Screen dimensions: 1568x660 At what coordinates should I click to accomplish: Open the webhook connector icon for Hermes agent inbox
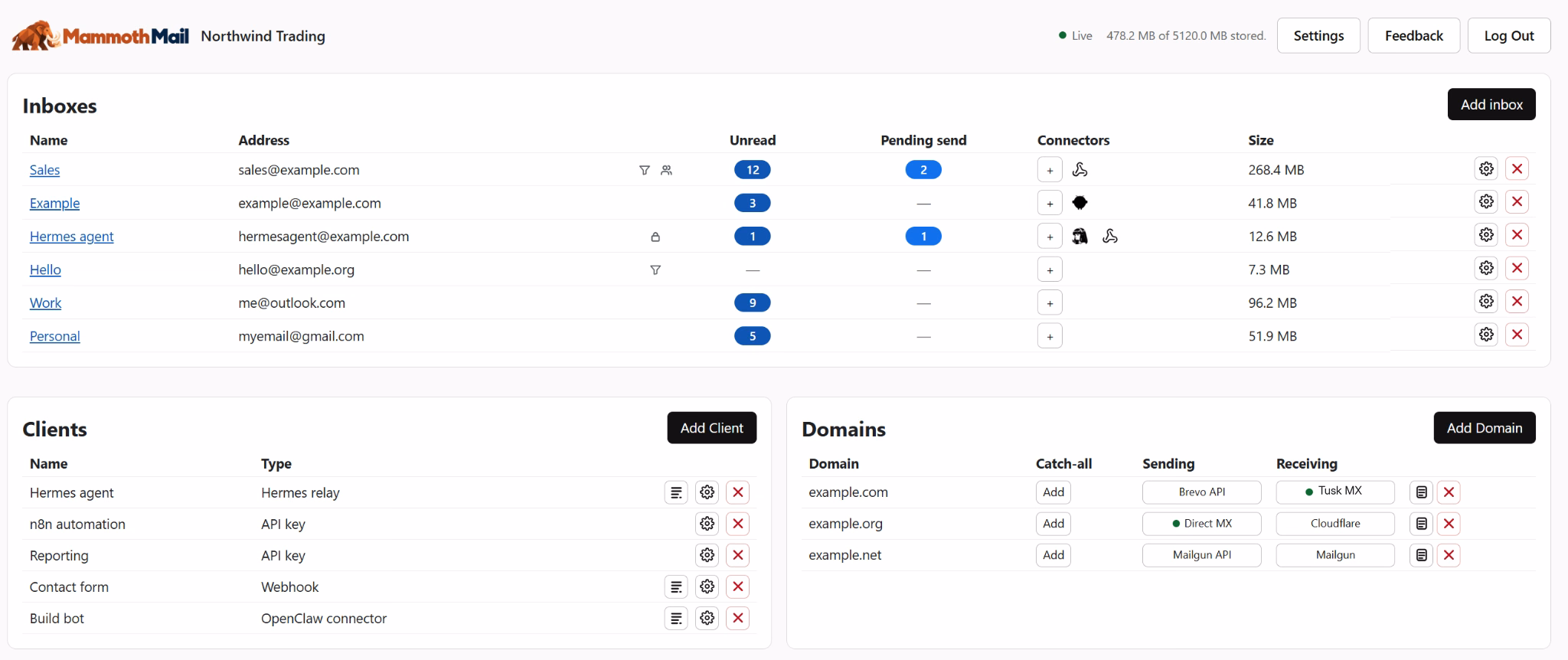click(1110, 237)
